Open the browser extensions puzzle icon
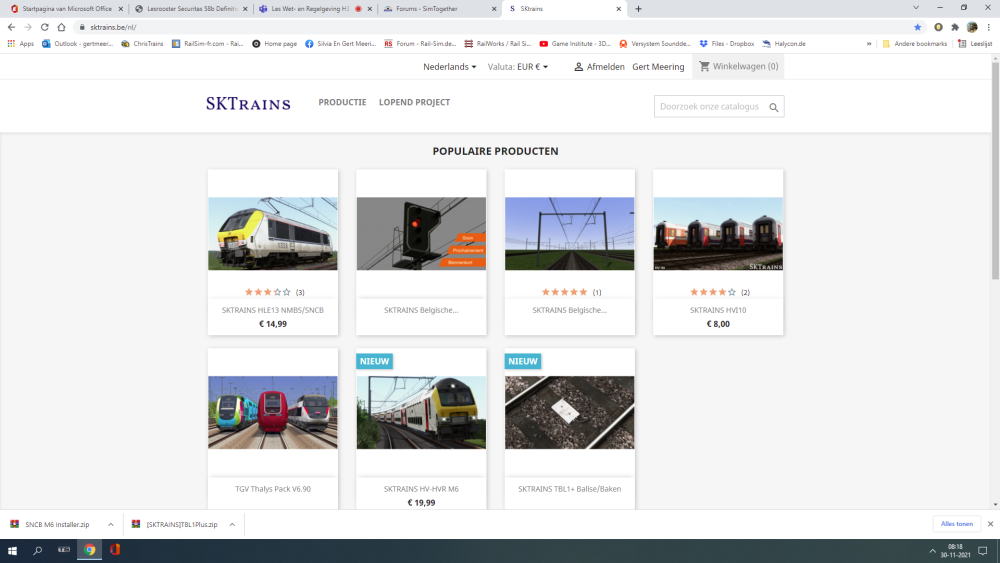 pos(955,27)
